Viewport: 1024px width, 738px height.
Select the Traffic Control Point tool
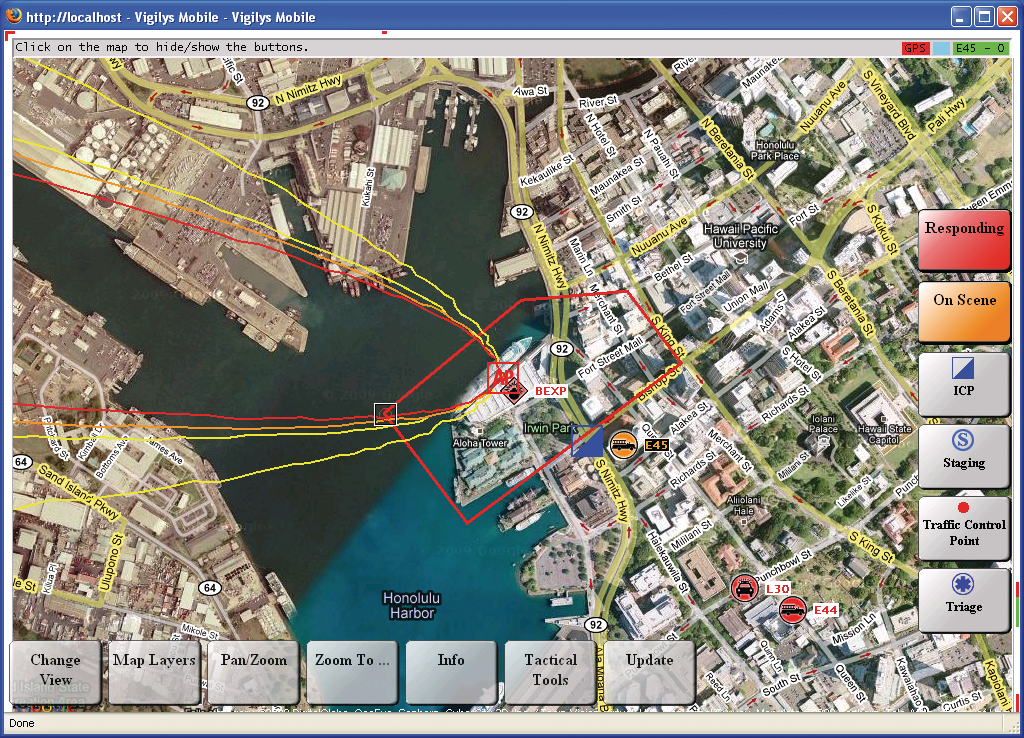964,528
